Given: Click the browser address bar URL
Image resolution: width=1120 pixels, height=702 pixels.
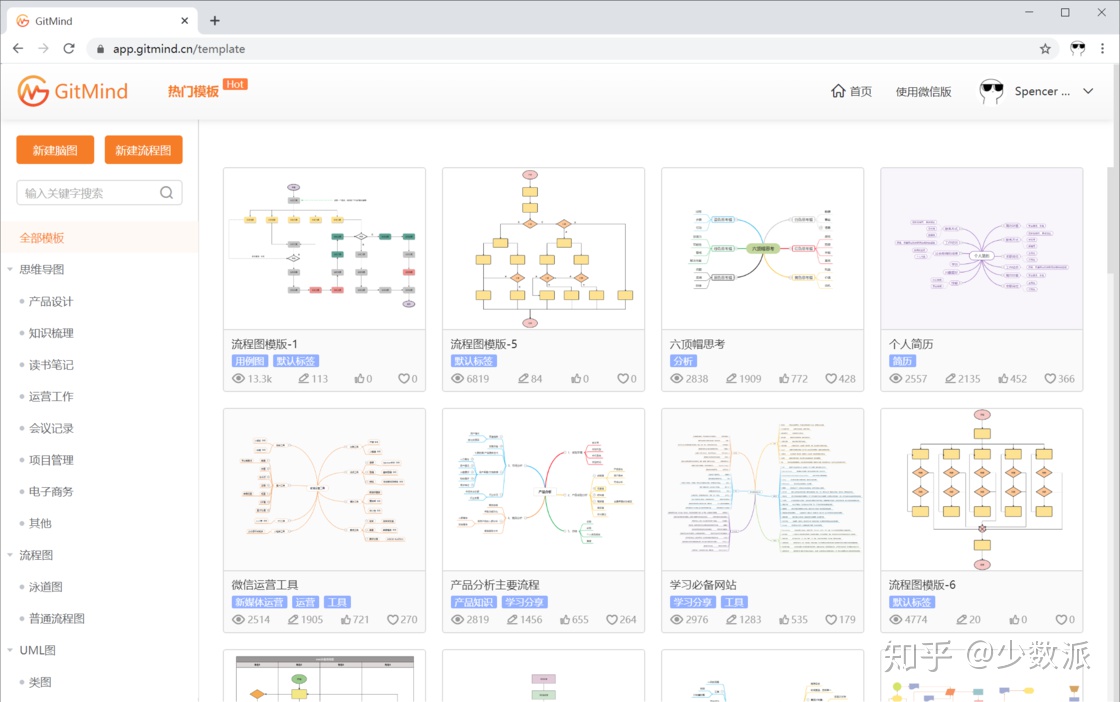Looking at the screenshot, I should (x=179, y=49).
